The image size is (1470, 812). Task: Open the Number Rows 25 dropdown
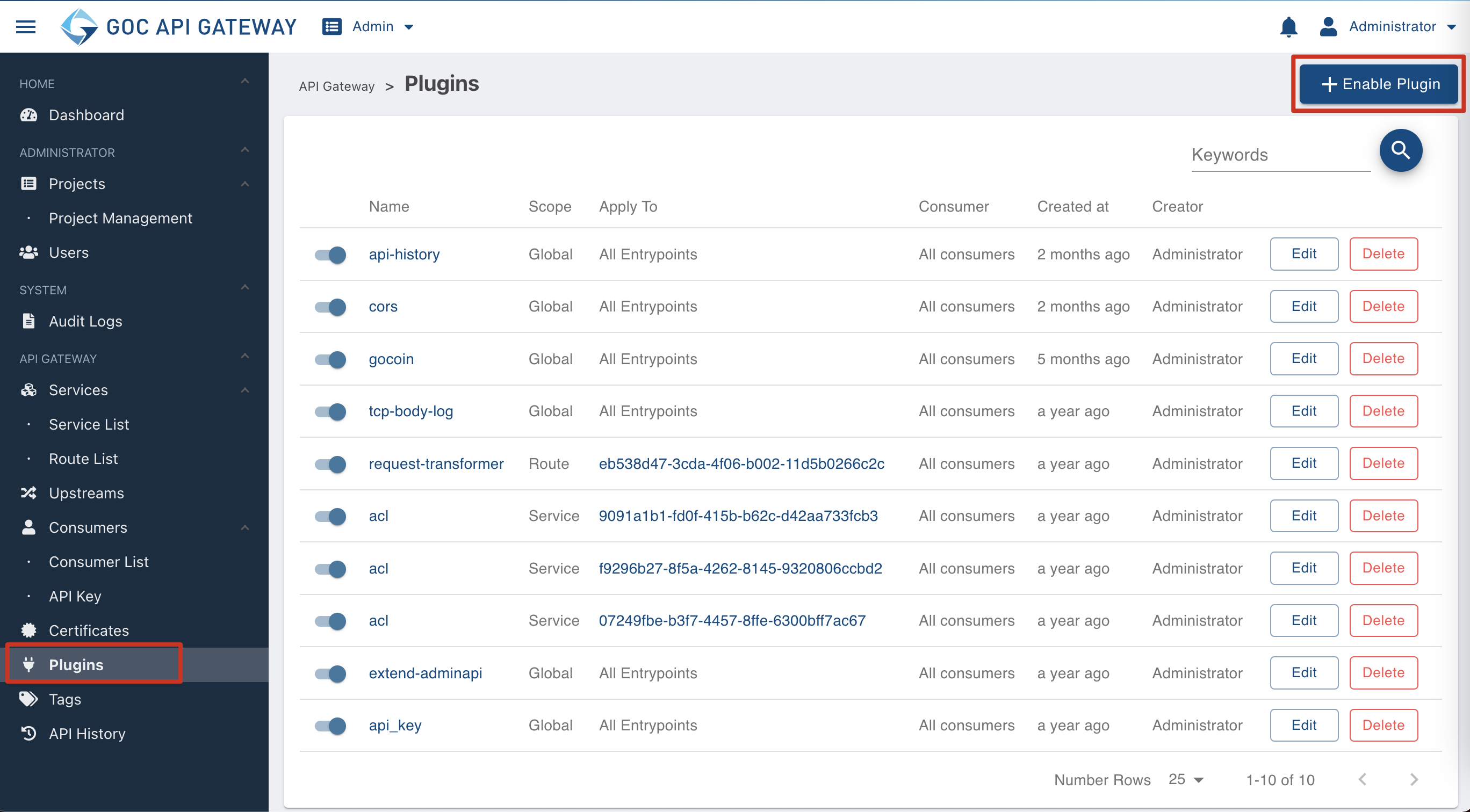point(1186,779)
